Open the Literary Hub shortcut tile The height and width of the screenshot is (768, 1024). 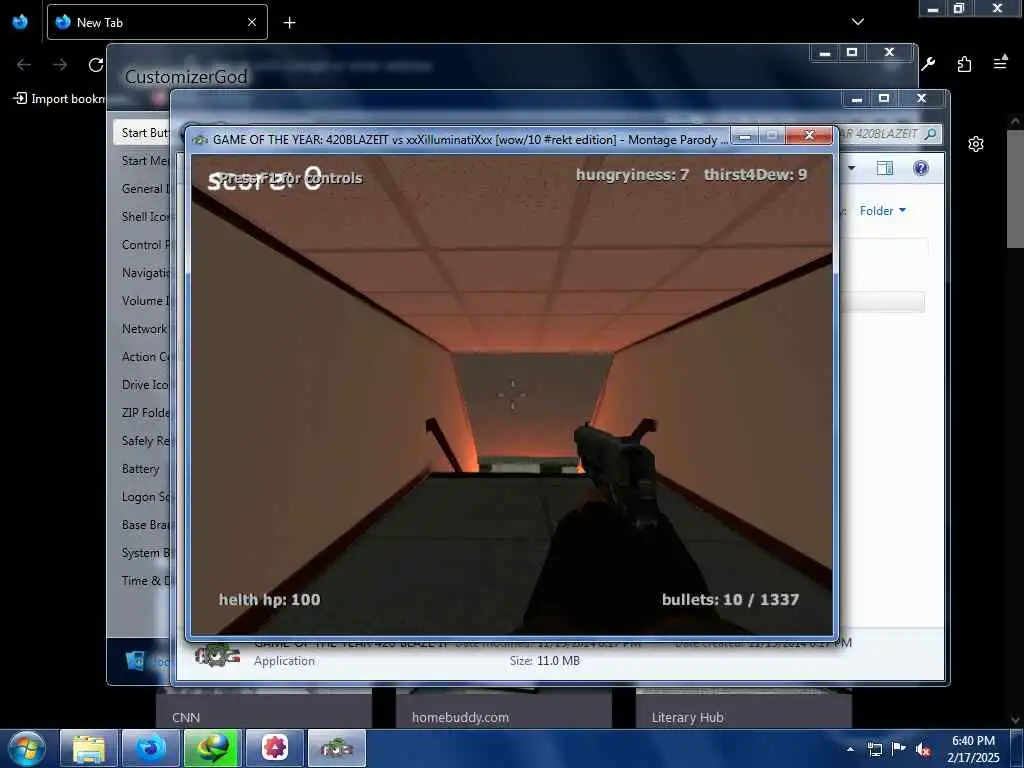[x=744, y=710]
